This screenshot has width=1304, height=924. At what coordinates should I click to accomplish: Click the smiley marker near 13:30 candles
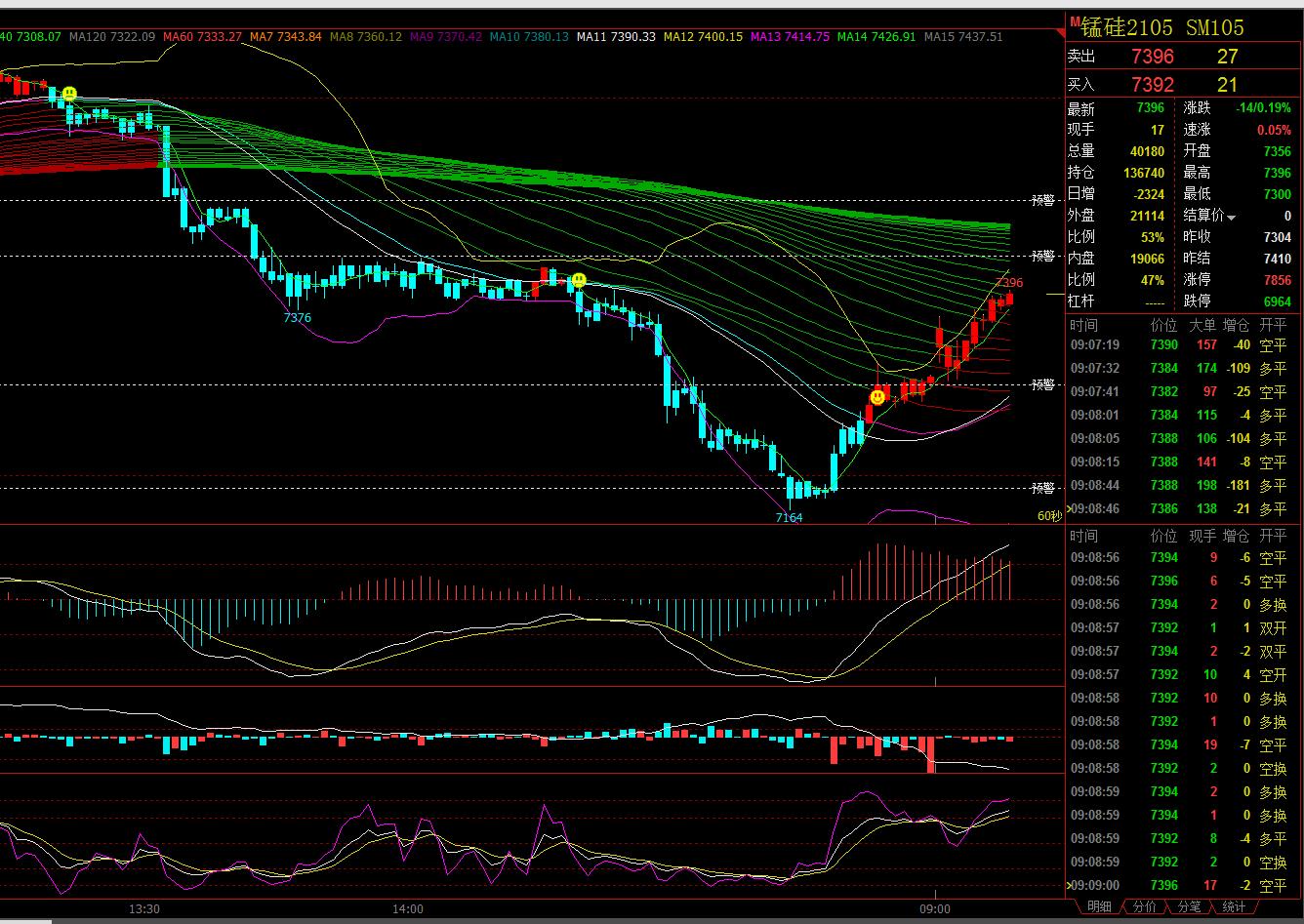point(69,95)
